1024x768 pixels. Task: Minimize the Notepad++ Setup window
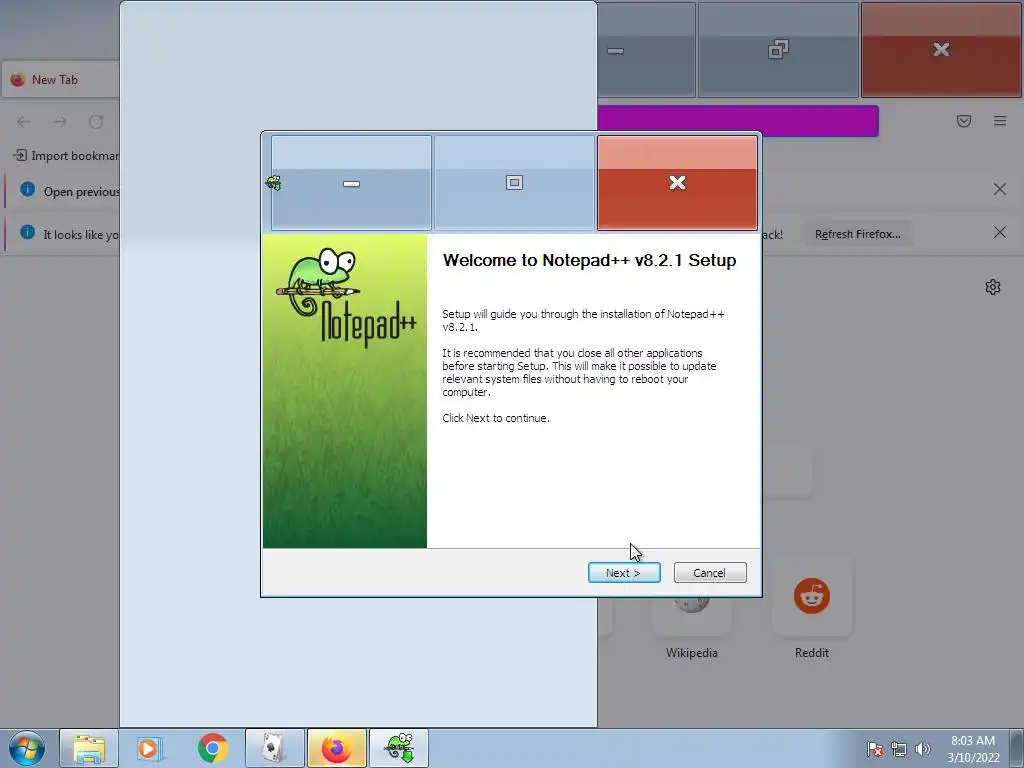coord(351,183)
